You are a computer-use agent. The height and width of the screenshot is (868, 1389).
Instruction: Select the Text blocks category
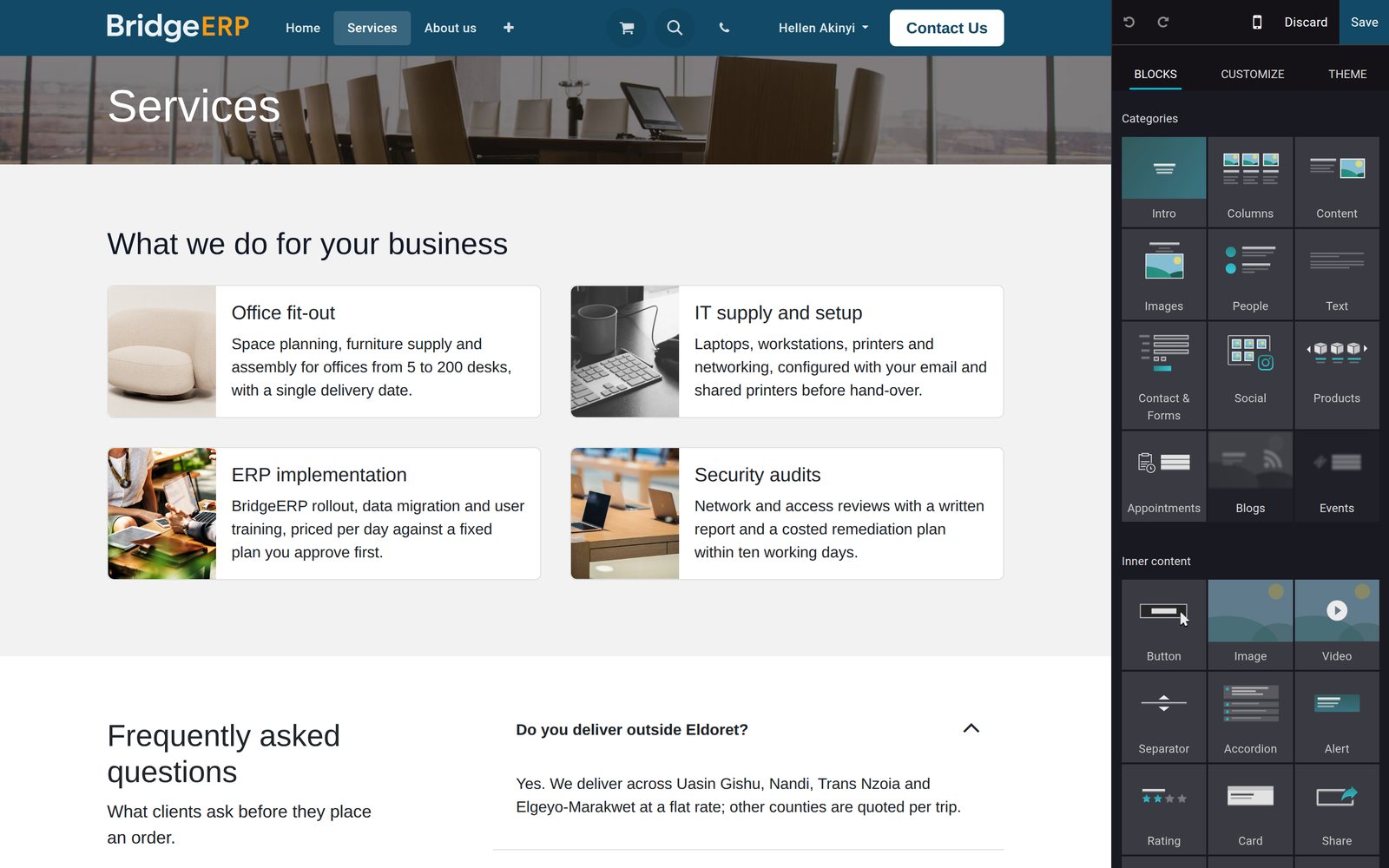[1336, 274]
